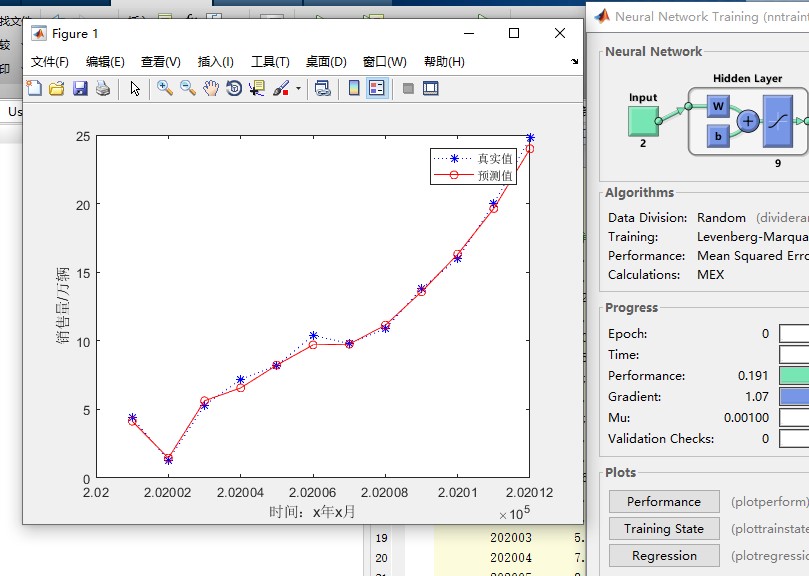Select the Zoom Out tool
Screen dimensions: 809x576
[186, 88]
